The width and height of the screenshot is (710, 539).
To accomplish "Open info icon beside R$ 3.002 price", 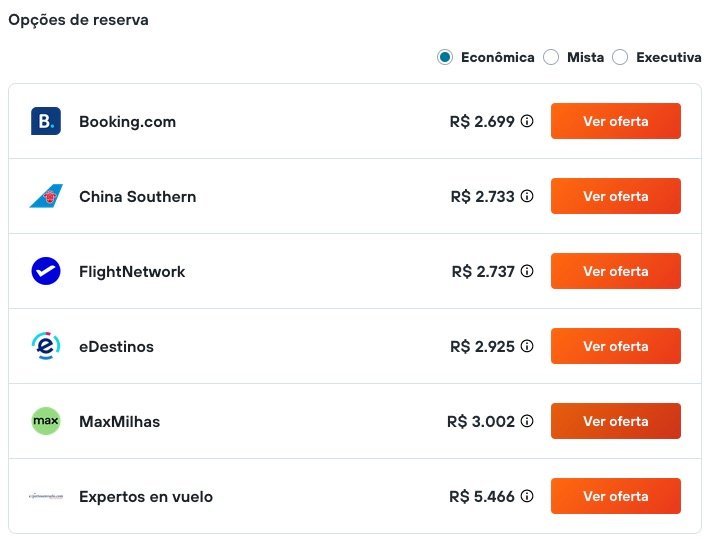I will click(527, 421).
